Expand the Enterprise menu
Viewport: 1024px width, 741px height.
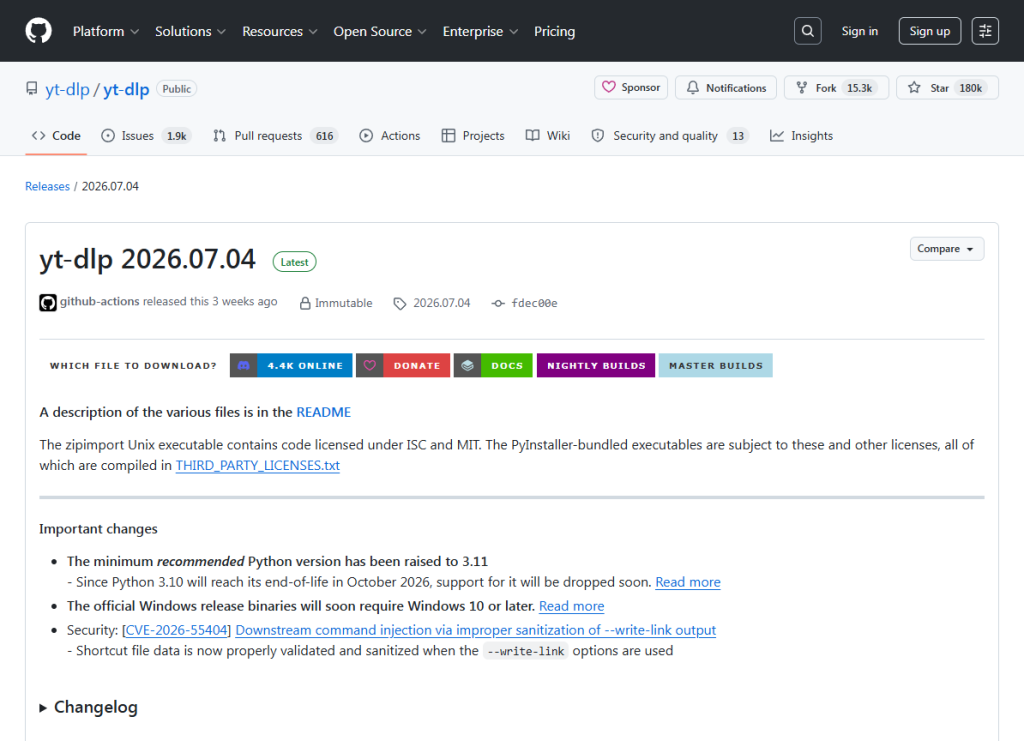coord(480,31)
